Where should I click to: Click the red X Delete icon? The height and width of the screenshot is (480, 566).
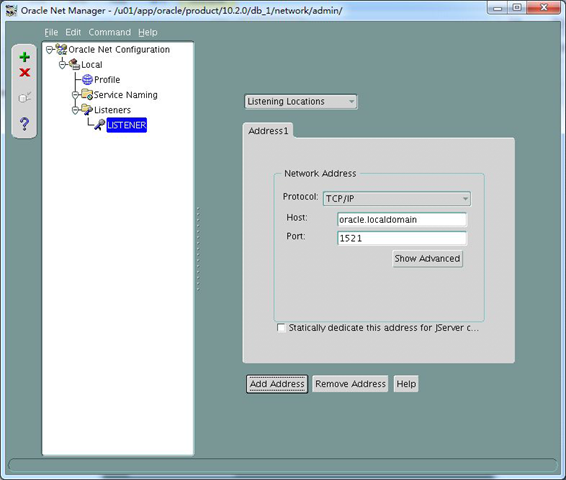[25, 73]
